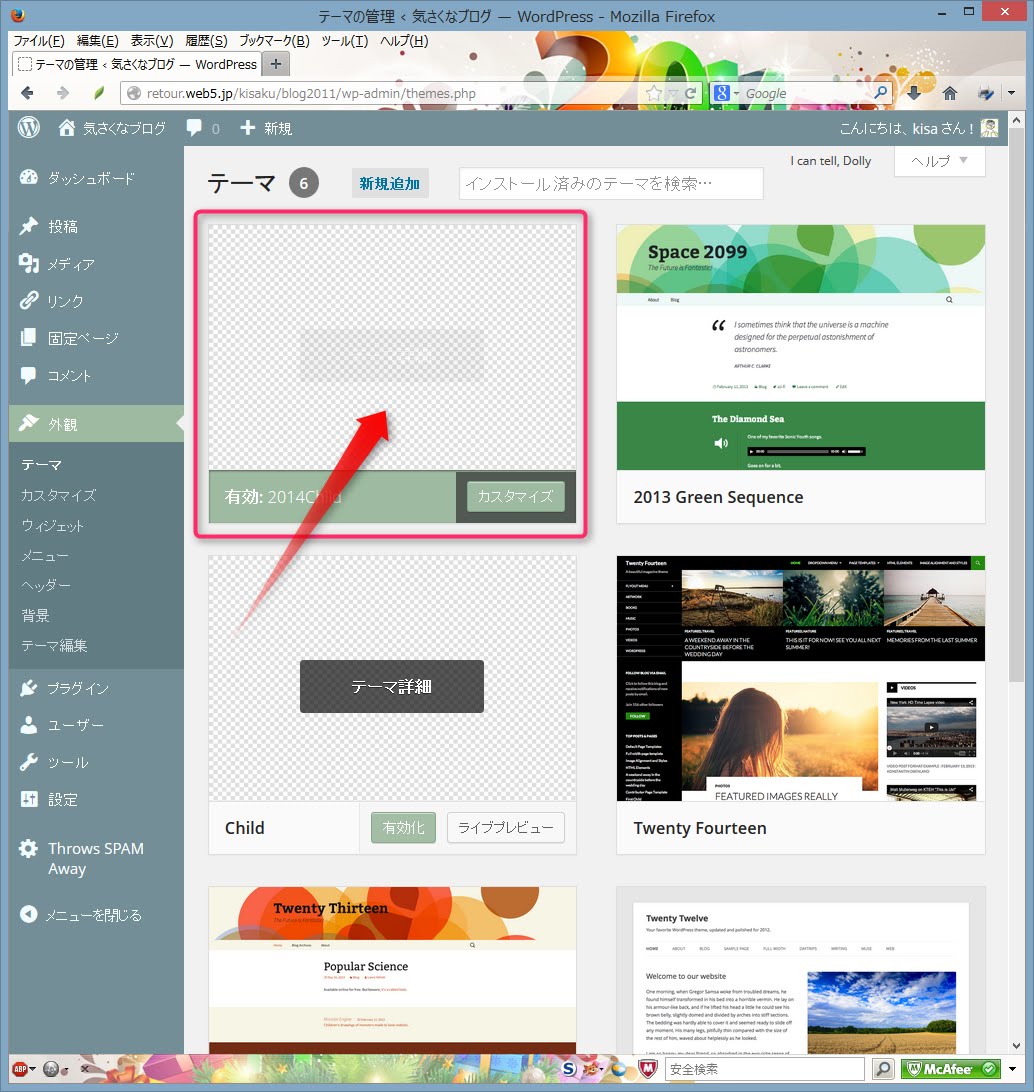
Task: Open ヘルプ(H) menu in menu bar
Action: click(404, 41)
